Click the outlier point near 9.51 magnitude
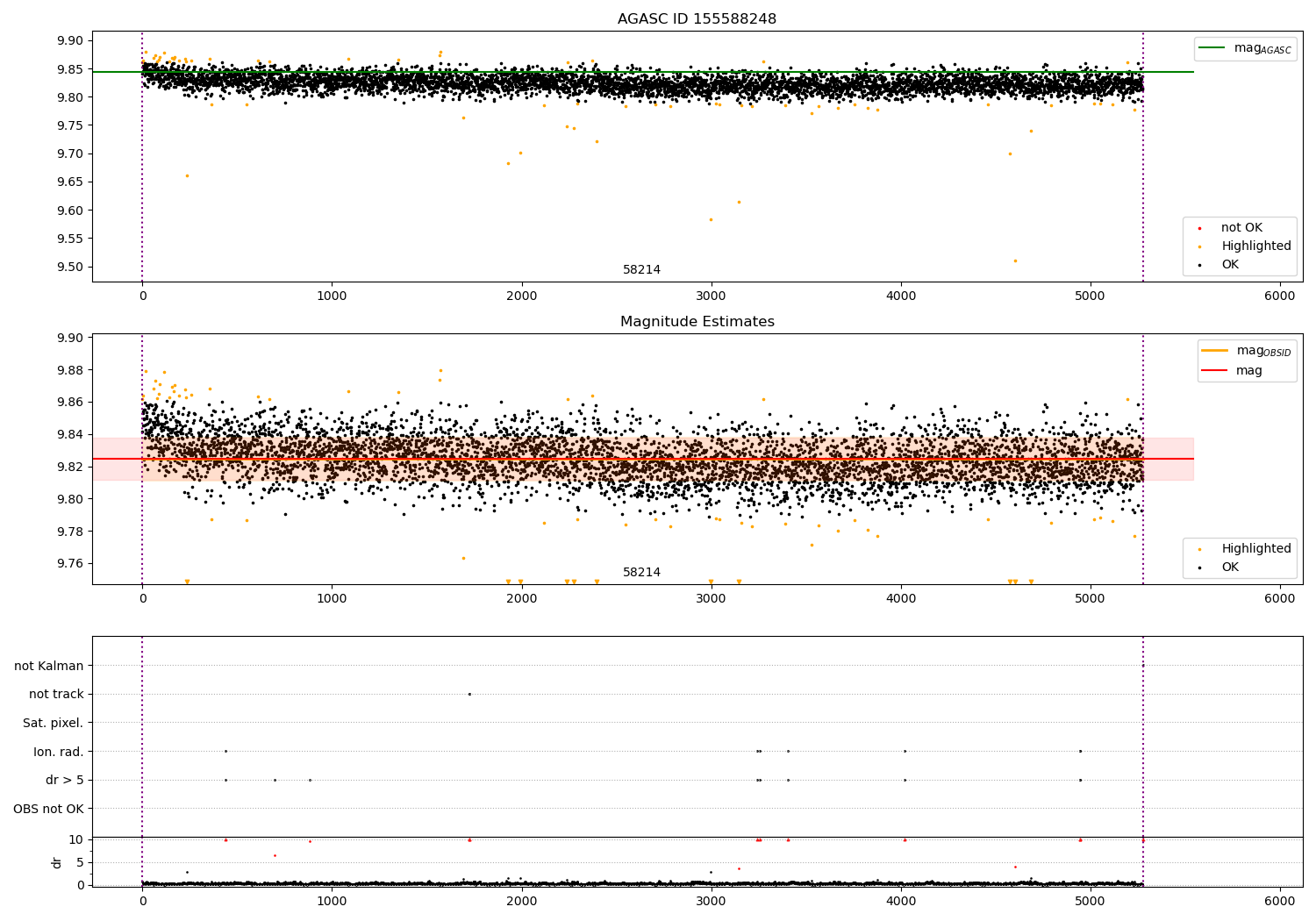 tap(1015, 261)
